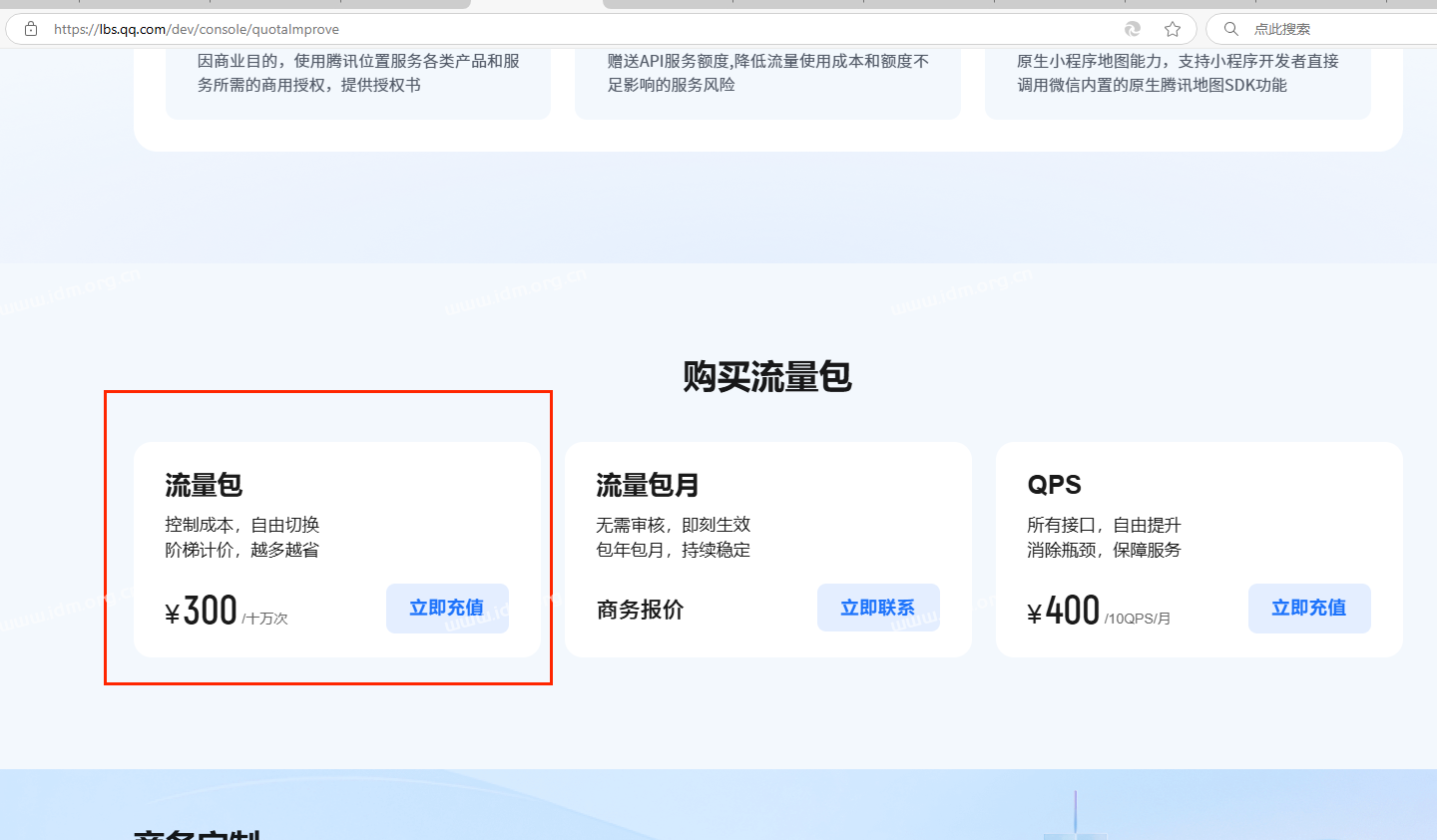Click the browser compatibility mode icon
The height and width of the screenshot is (840, 1437).
[x=1133, y=29]
